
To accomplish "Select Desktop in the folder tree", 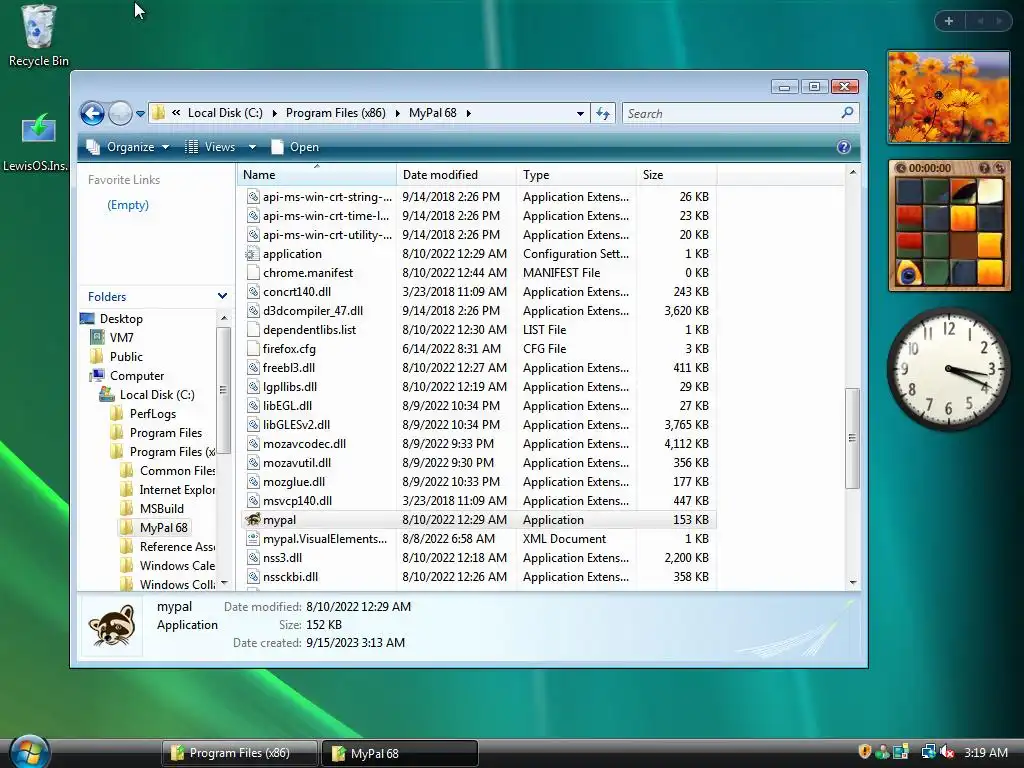I will pos(121,319).
